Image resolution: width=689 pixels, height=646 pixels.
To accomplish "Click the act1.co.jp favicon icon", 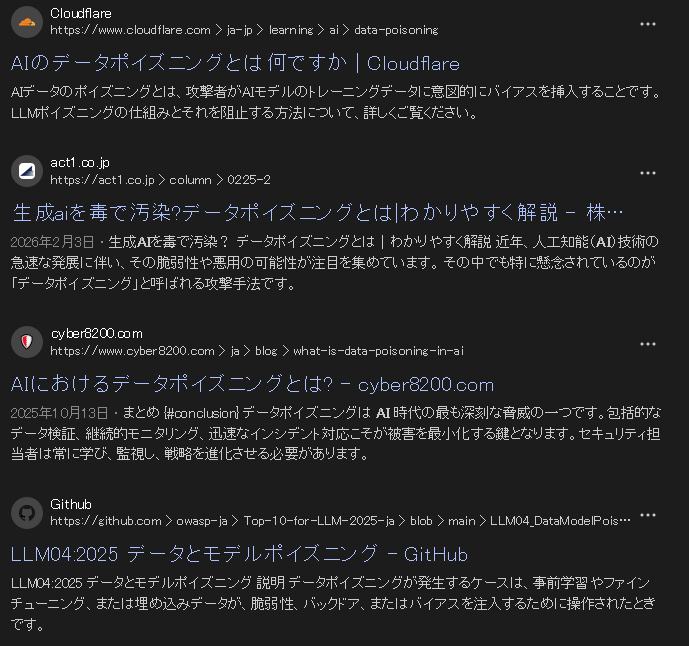I will point(26,171).
